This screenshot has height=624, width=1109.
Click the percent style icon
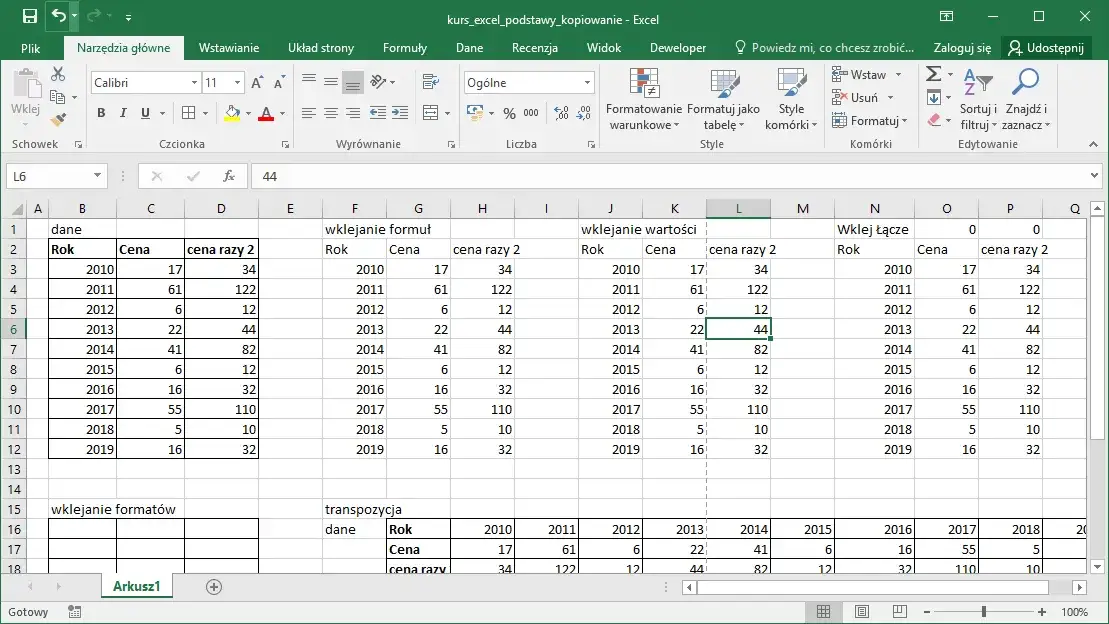(x=509, y=113)
